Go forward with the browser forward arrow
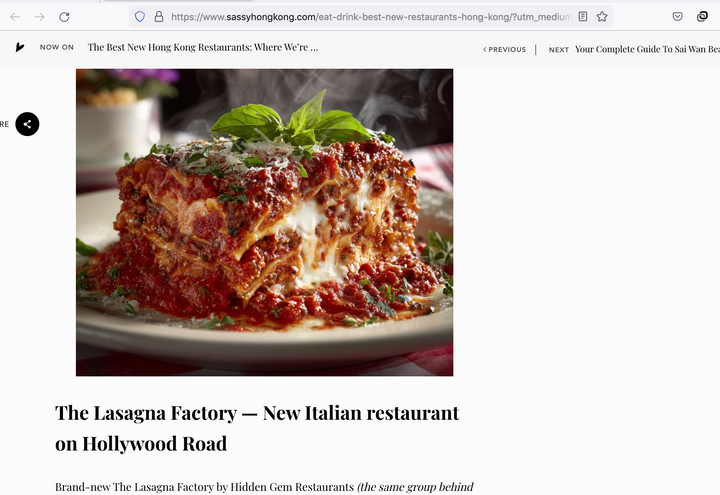The image size is (720, 495). pyautogui.click(x=40, y=17)
